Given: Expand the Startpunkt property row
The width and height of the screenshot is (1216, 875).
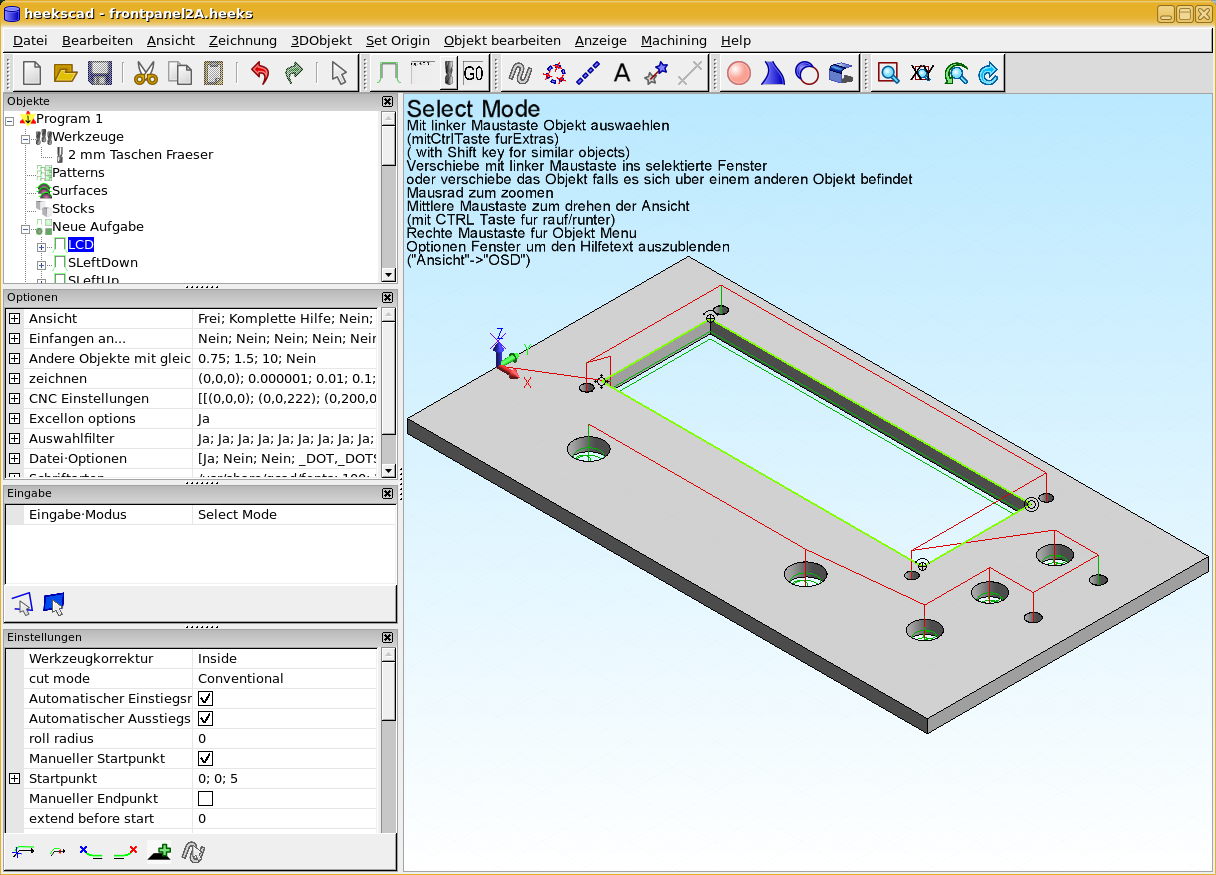Looking at the screenshot, I should [x=15, y=778].
